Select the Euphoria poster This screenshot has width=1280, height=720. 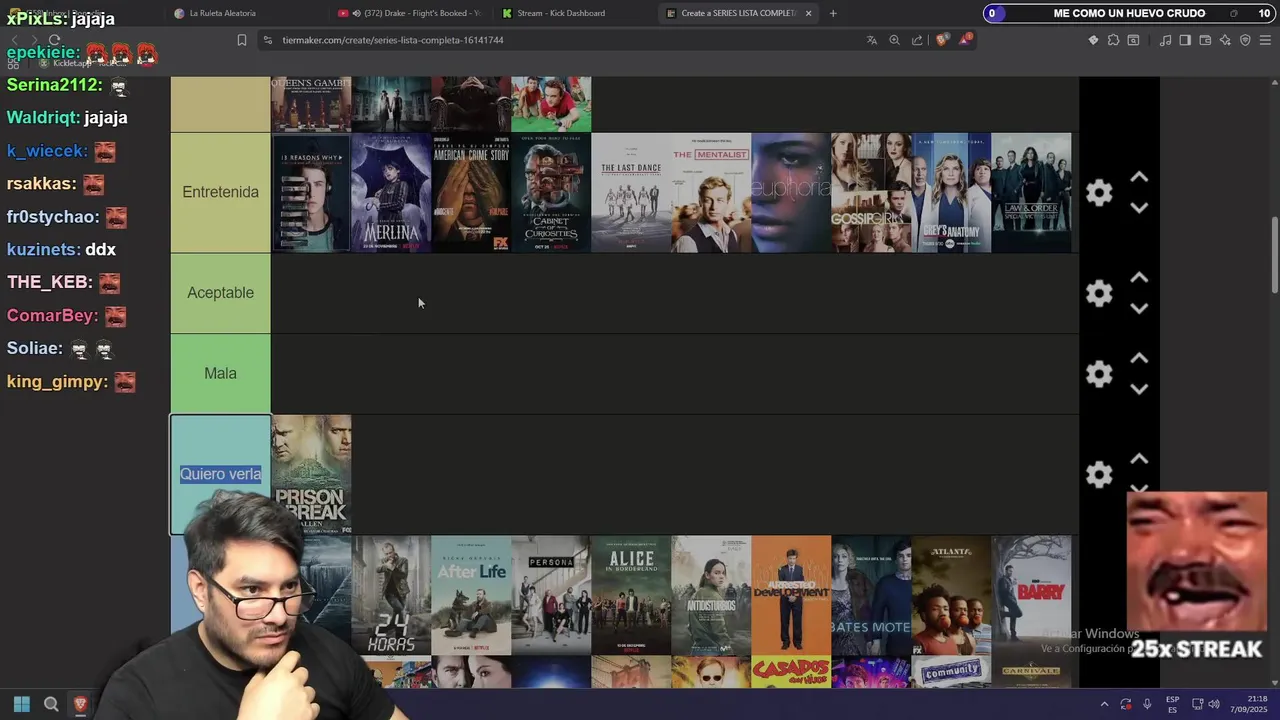pos(791,193)
